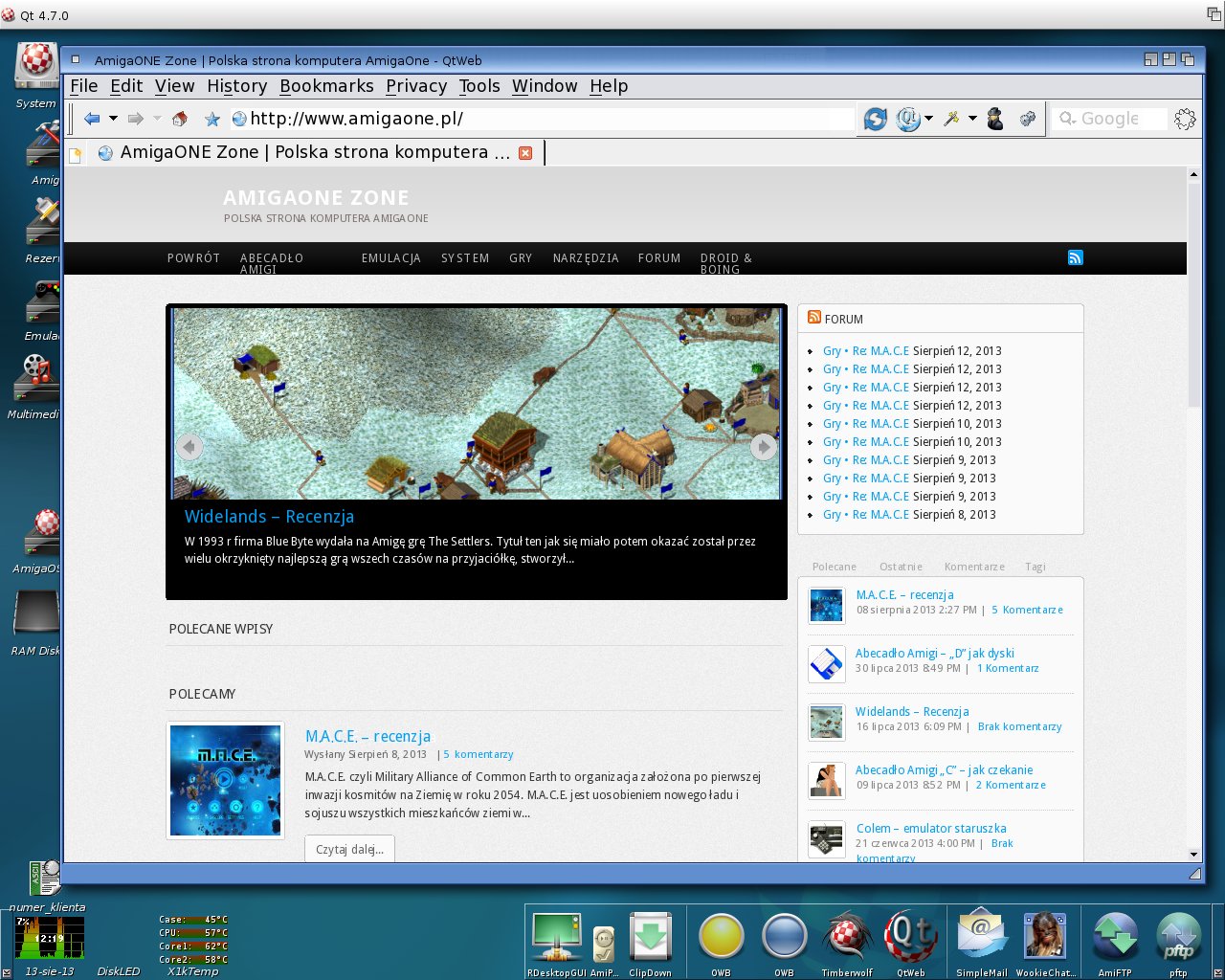Open the forward history dropdown arrow
This screenshot has width=1225, height=980.
pos(157,119)
